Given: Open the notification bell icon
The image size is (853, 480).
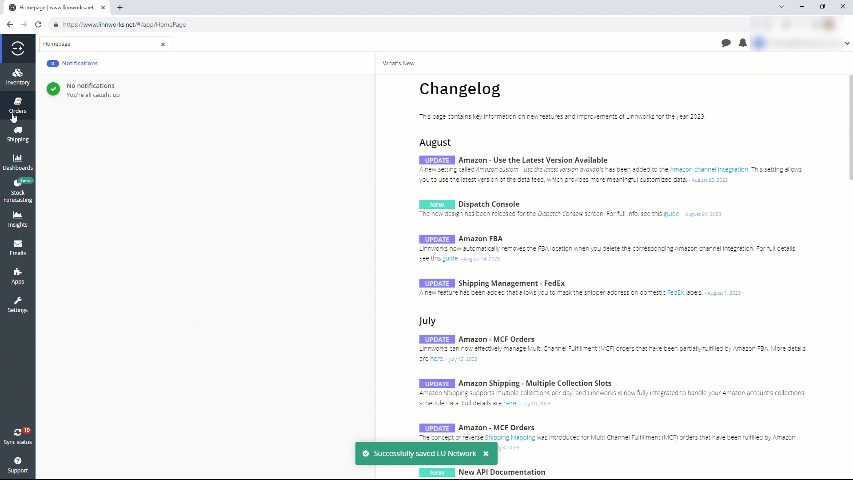Looking at the screenshot, I should point(743,43).
